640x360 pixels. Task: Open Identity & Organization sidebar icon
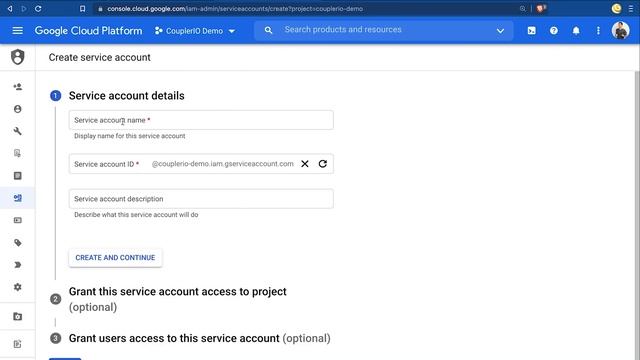click(x=18, y=109)
